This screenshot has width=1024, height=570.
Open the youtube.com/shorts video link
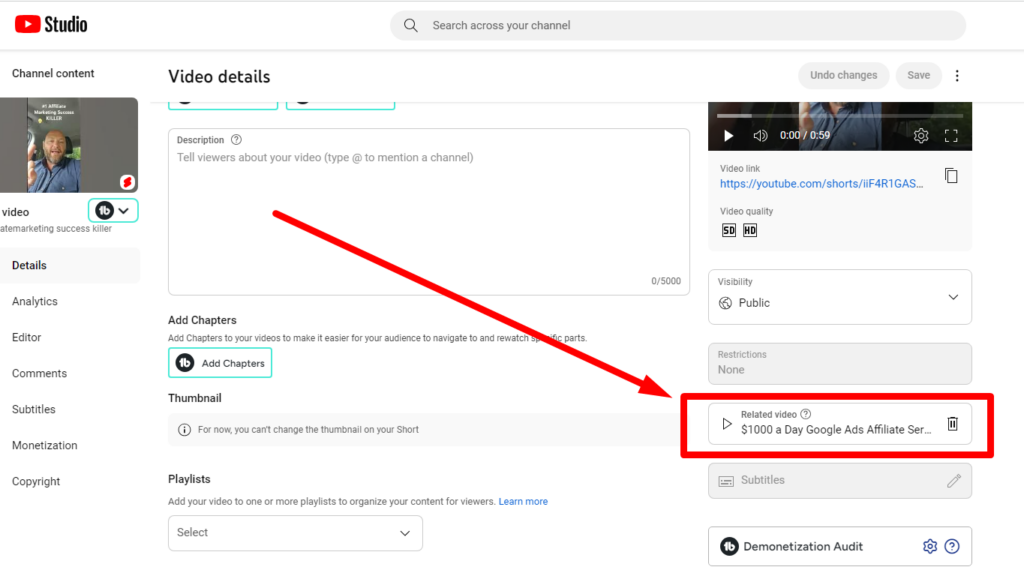[x=822, y=183]
